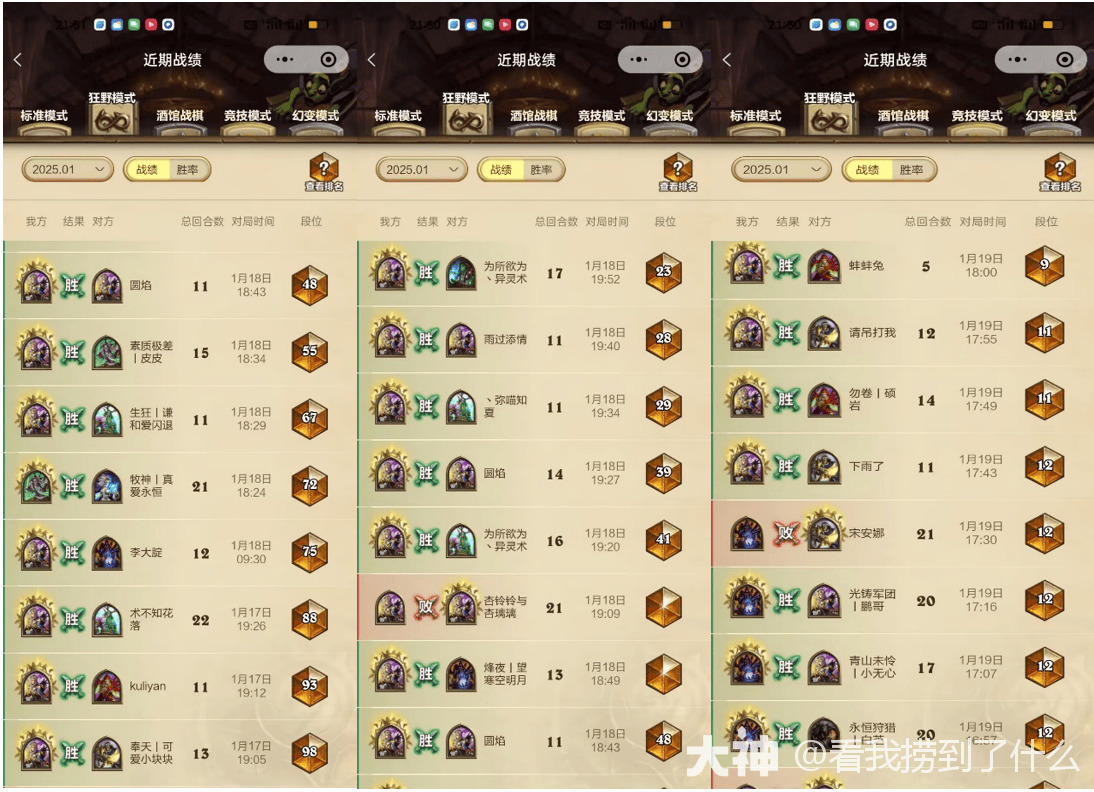
Task: Tap the back arrow in the middle panel
Action: (371, 60)
